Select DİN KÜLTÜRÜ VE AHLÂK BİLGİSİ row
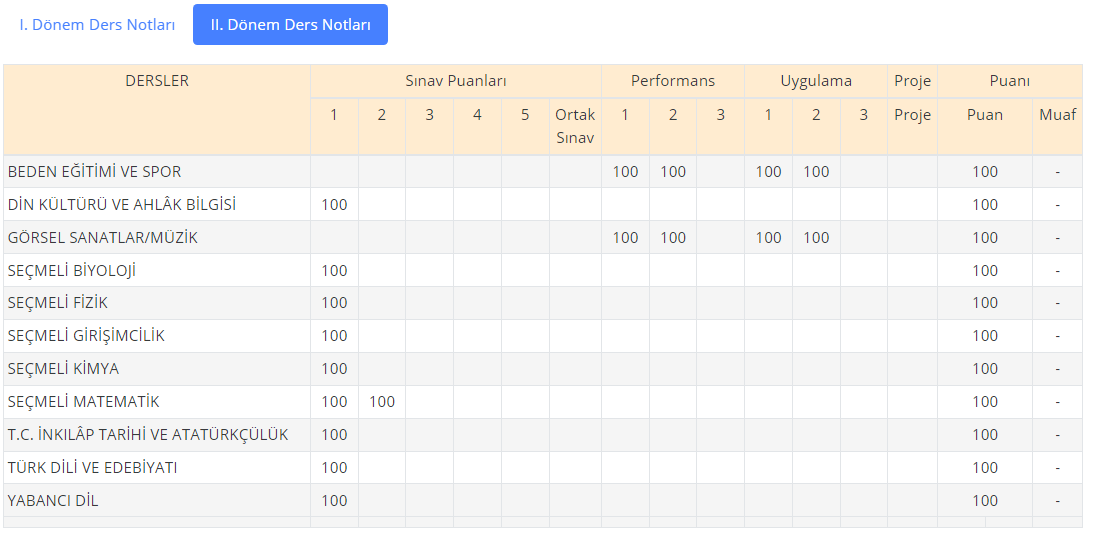The image size is (1094, 550). (x=543, y=205)
